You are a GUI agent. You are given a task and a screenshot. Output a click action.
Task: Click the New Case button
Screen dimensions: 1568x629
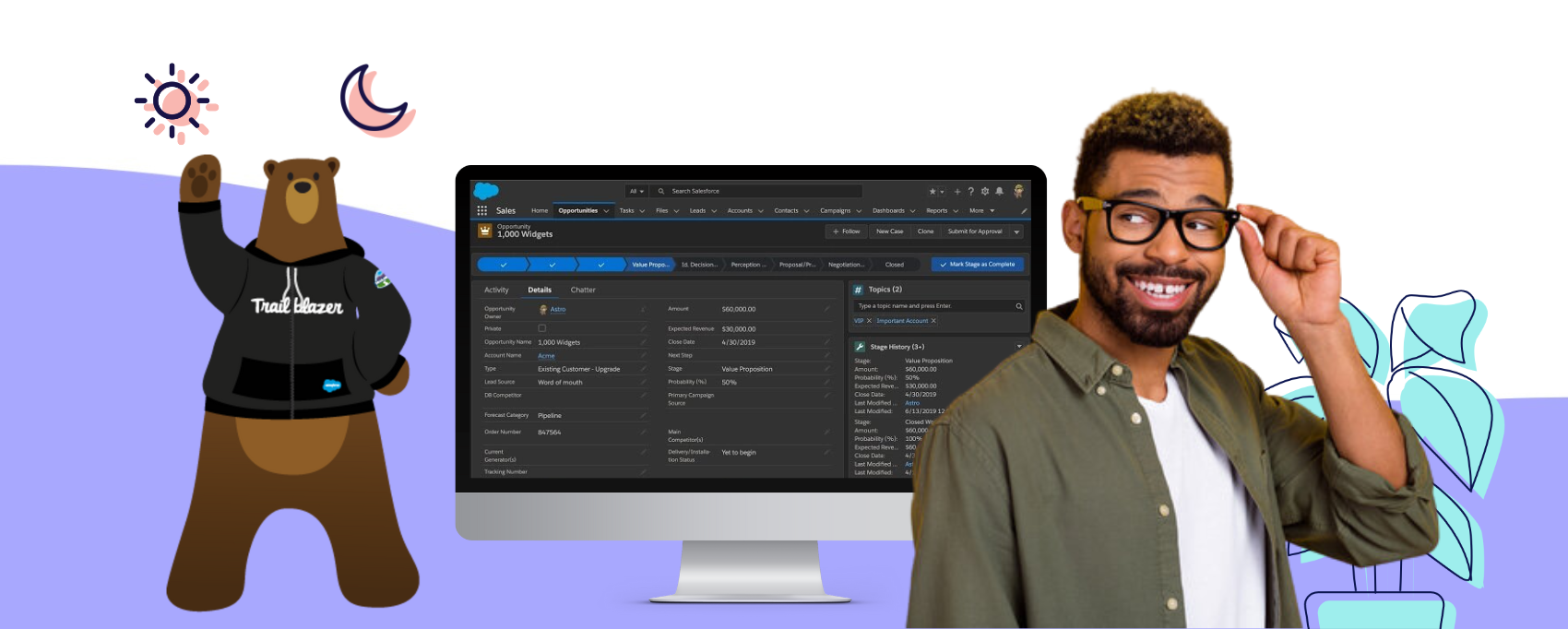point(889,231)
